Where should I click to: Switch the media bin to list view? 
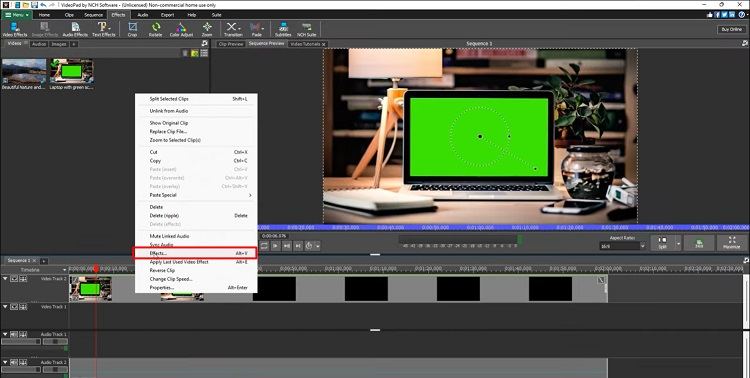click(204, 53)
